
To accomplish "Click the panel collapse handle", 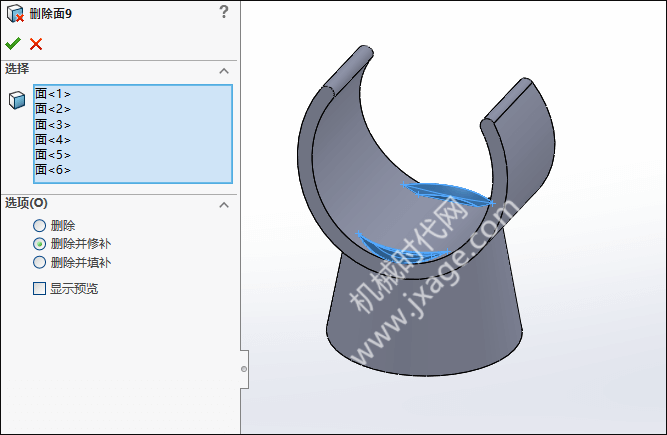I will tap(244, 369).
